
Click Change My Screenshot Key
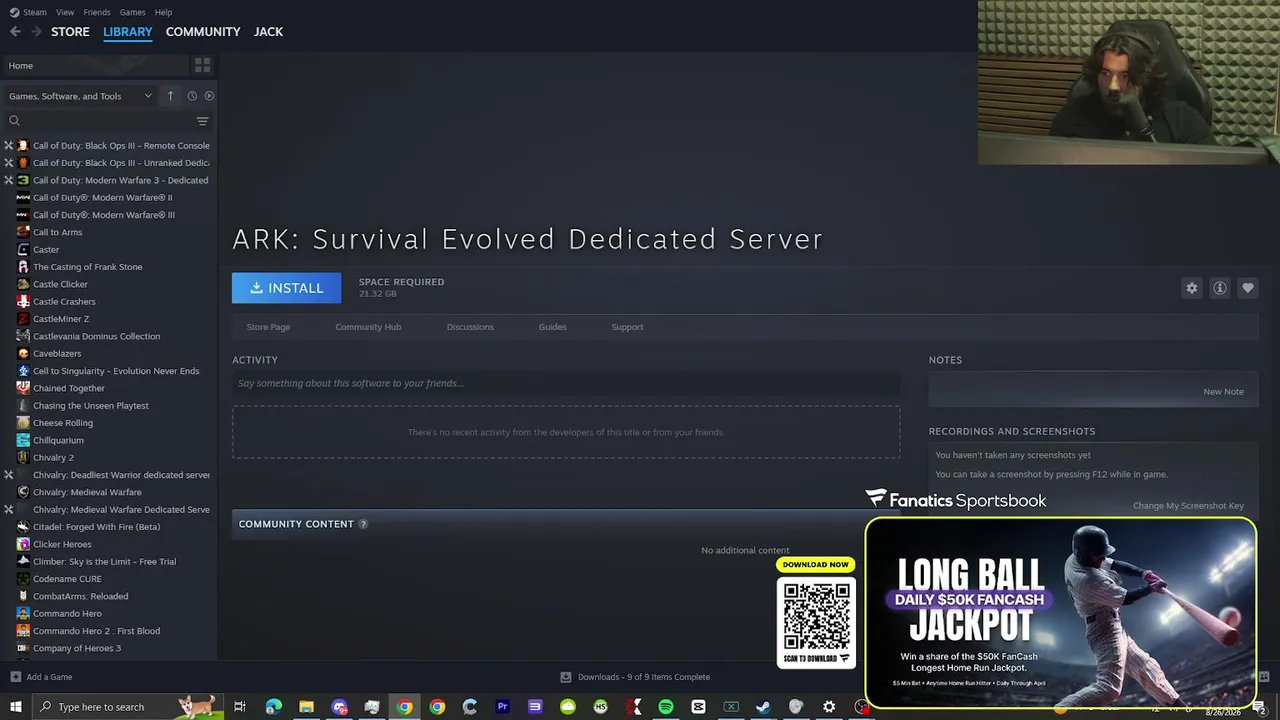tap(1188, 506)
